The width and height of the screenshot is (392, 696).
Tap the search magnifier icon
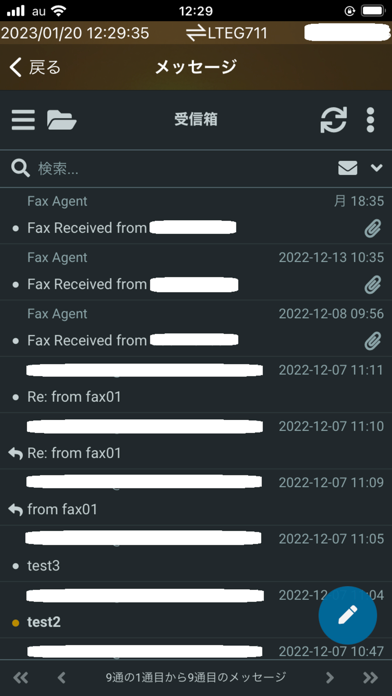tap(20, 169)
